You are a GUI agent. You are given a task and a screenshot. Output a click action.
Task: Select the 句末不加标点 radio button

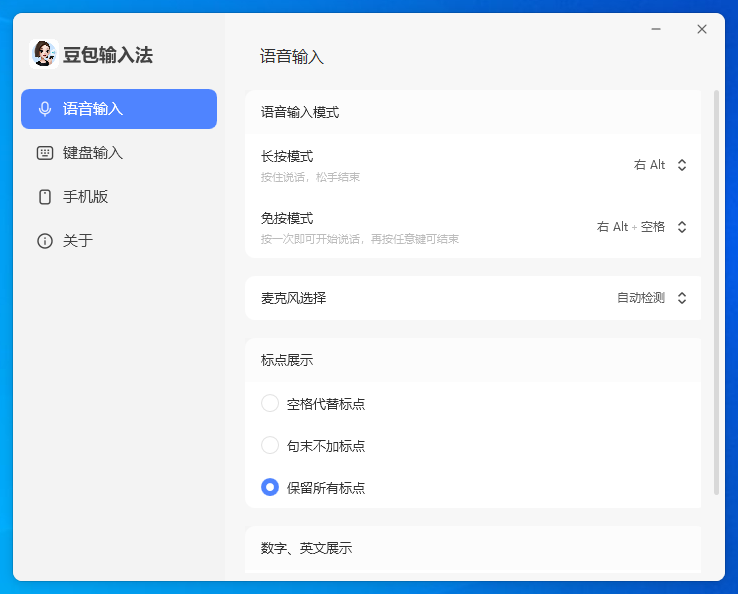click(270, 445)
